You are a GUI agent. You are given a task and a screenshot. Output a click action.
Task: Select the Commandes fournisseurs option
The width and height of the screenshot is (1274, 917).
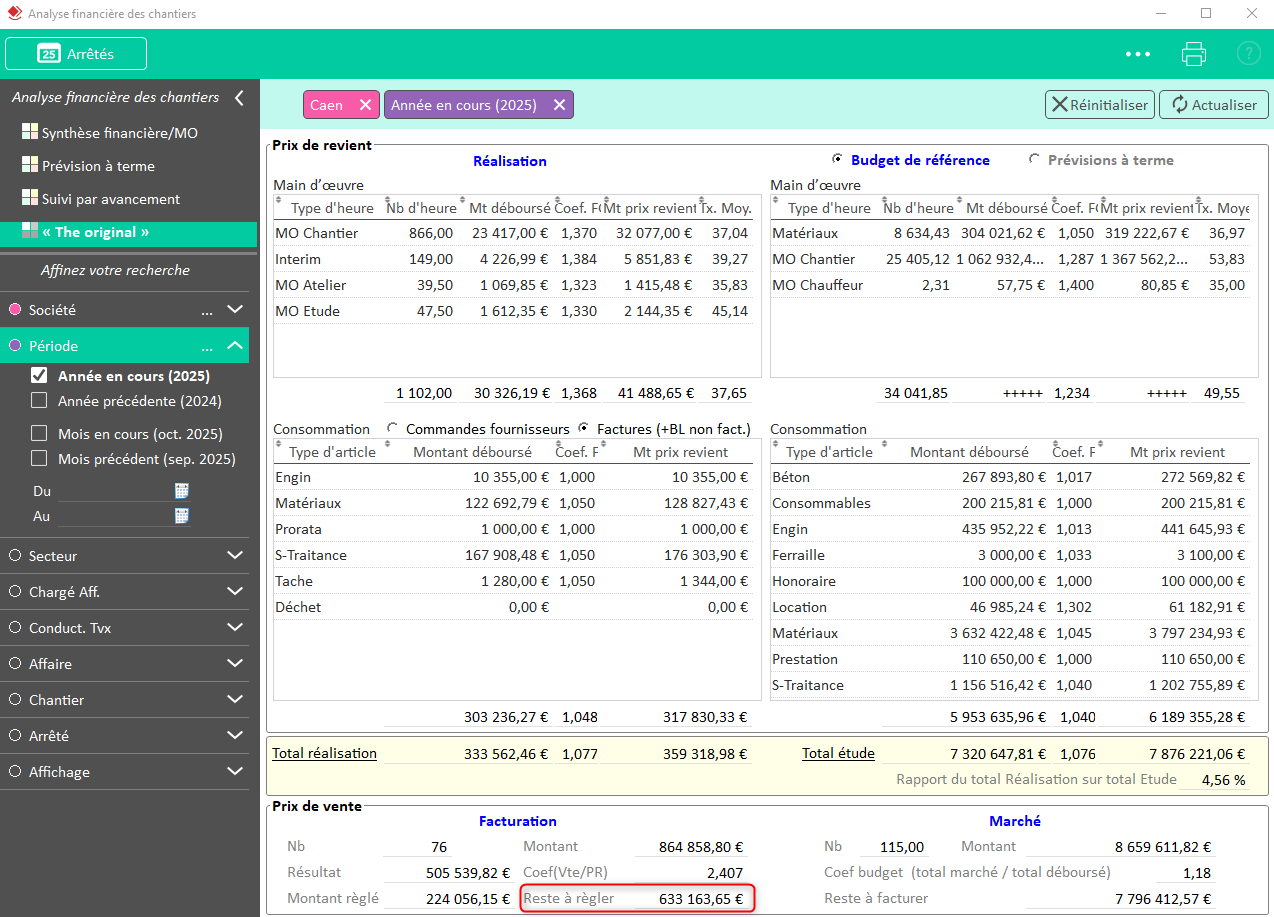point(392,428)
